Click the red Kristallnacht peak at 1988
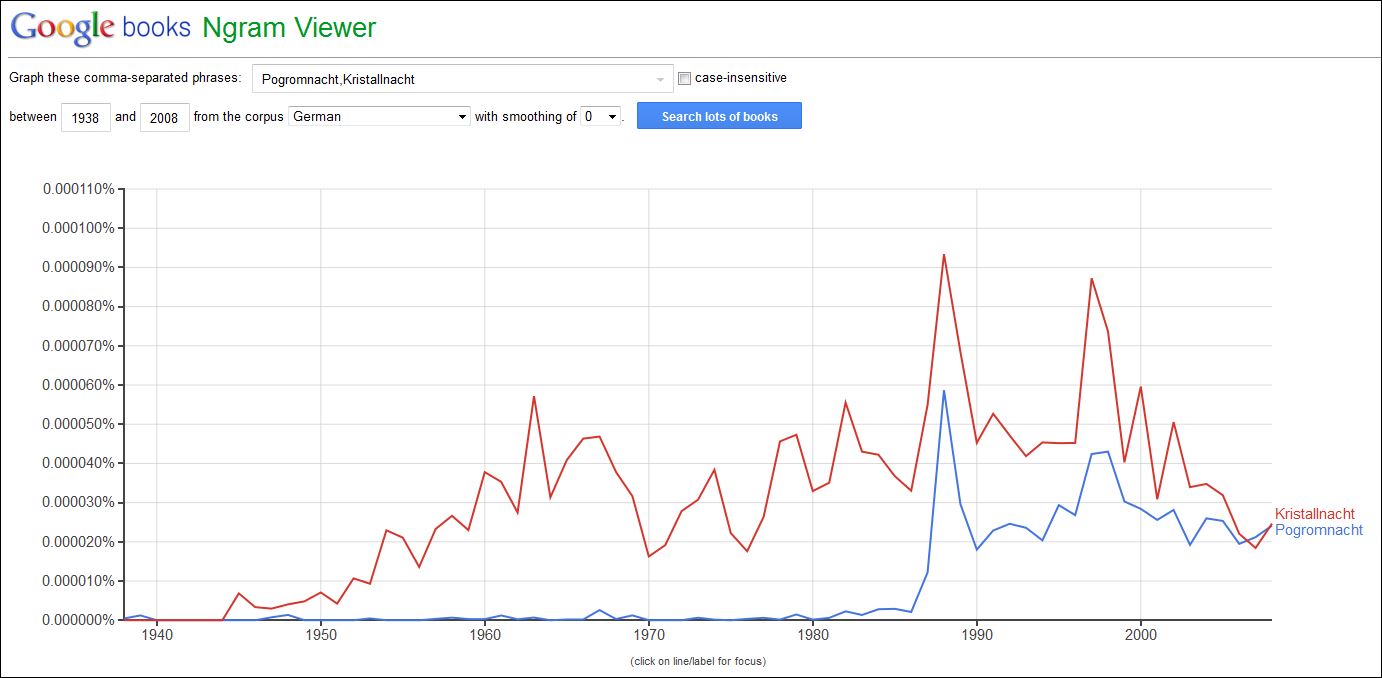 pos(944,254)
